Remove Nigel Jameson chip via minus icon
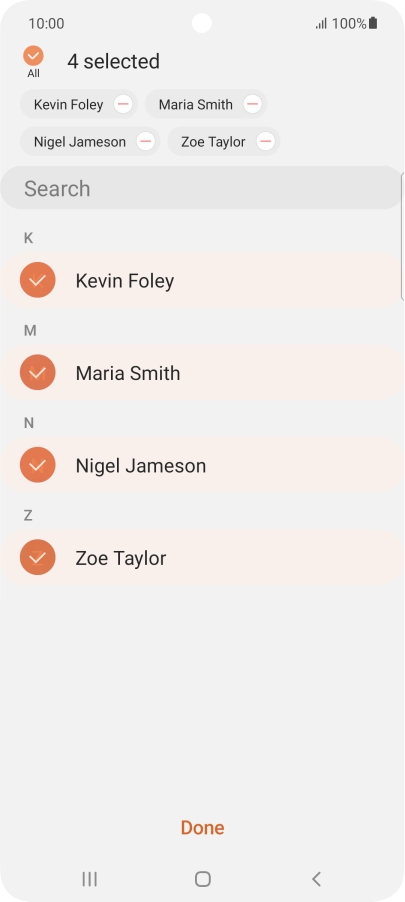405x902 pixels. tap(146, 142)
